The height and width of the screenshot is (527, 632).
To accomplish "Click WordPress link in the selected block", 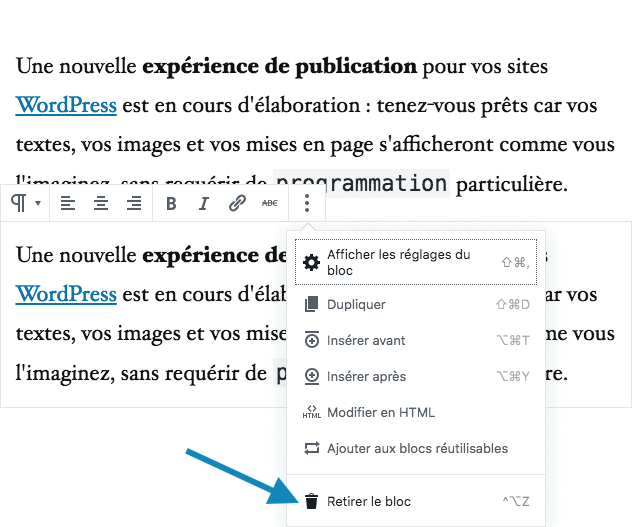I will pos(66,294).
